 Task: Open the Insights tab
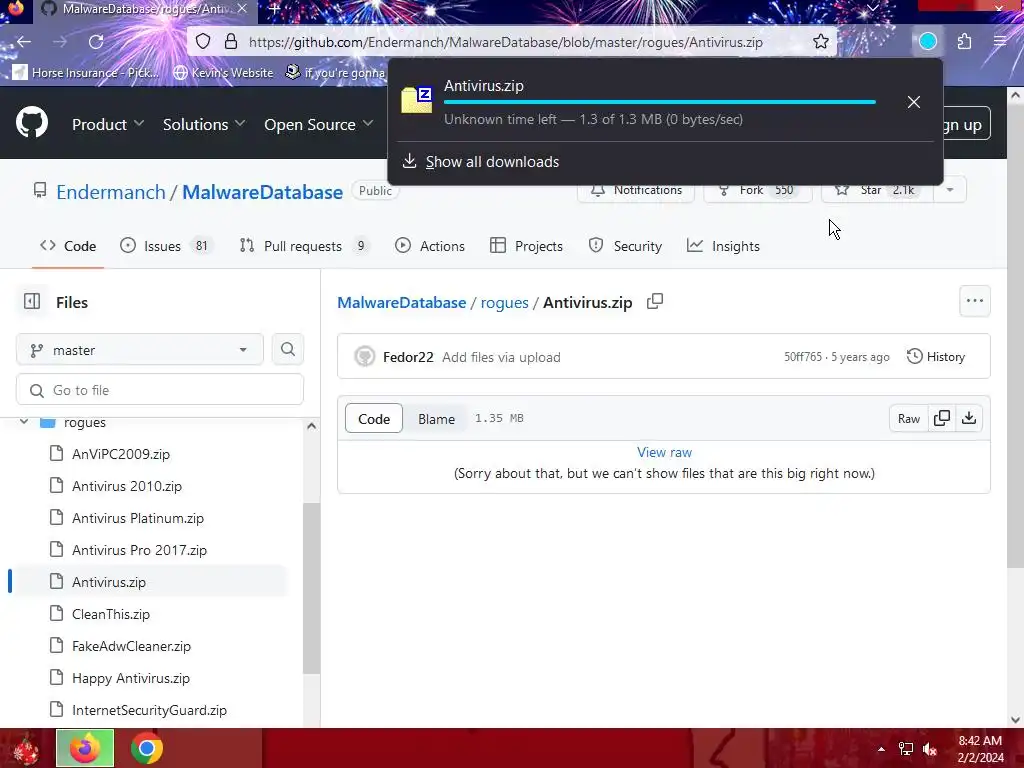tap(723, 246)
